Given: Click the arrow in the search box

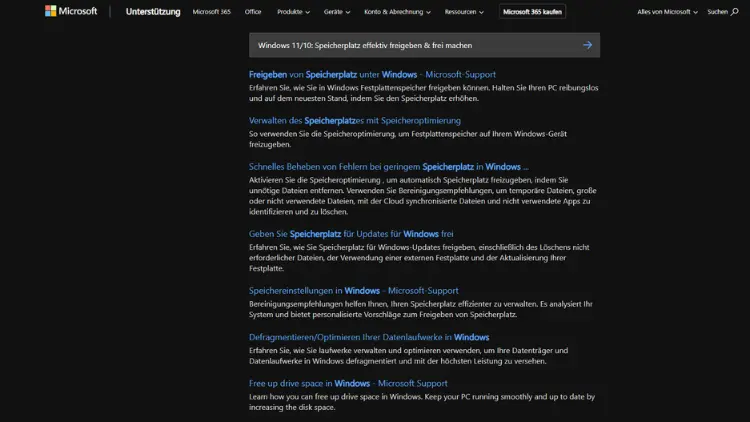Looking at the screenshot, I should point(587,45).
